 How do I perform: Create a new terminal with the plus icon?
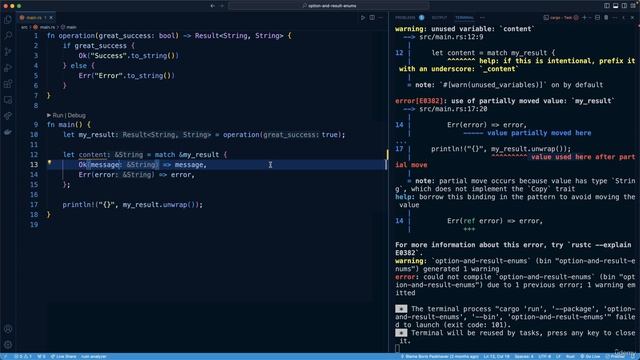coord(584,18)
